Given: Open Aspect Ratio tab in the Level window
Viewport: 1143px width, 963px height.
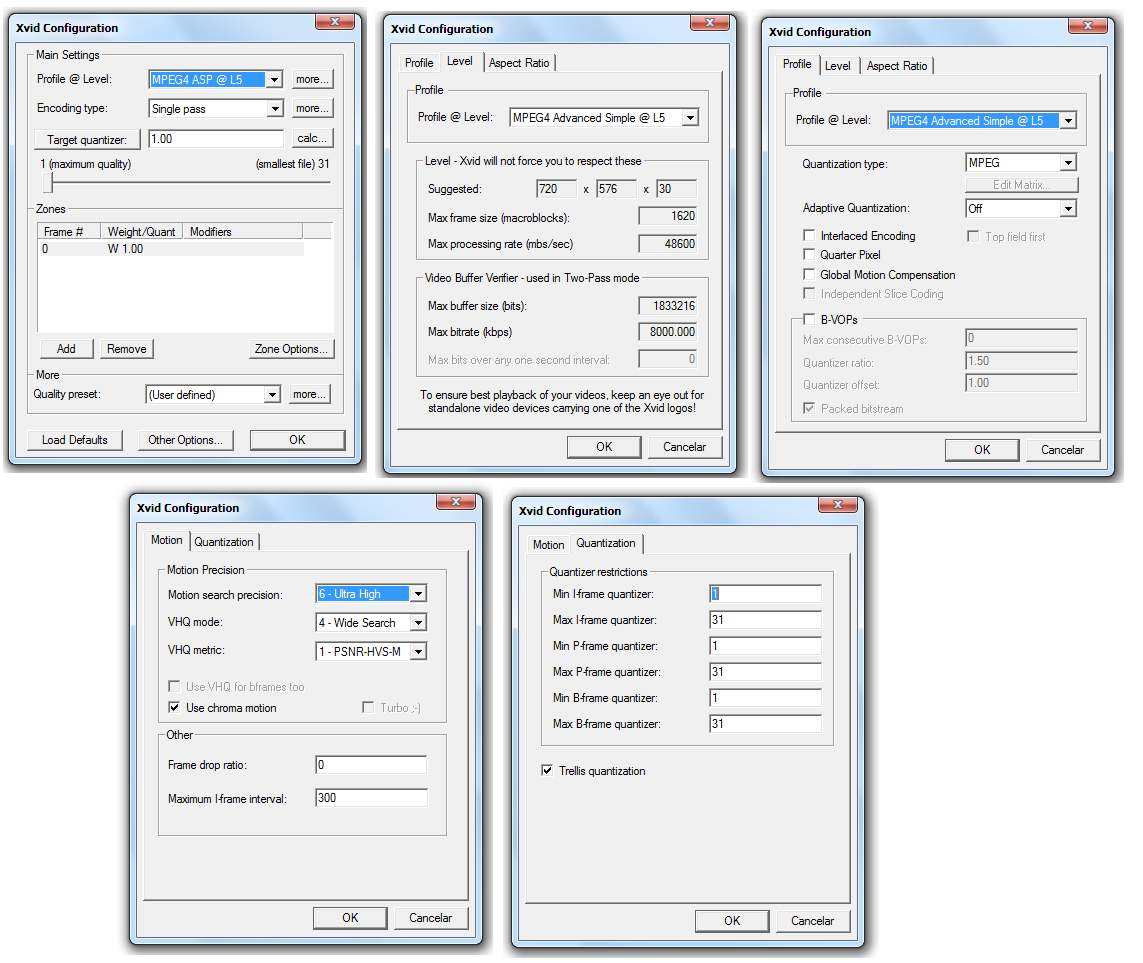Looking at the screenshot, I should (x=519, y=63).
